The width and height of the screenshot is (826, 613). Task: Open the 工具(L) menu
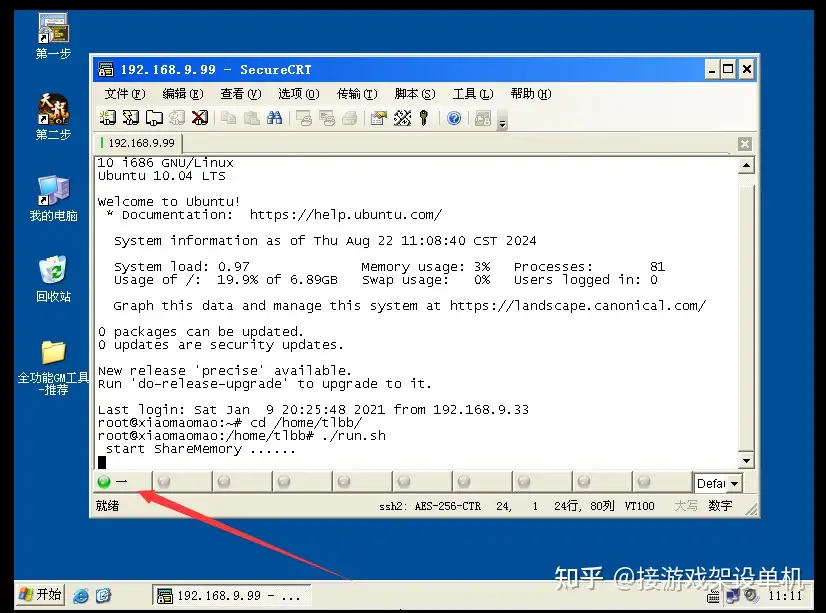pyautogui.click(x=473, y=94)
